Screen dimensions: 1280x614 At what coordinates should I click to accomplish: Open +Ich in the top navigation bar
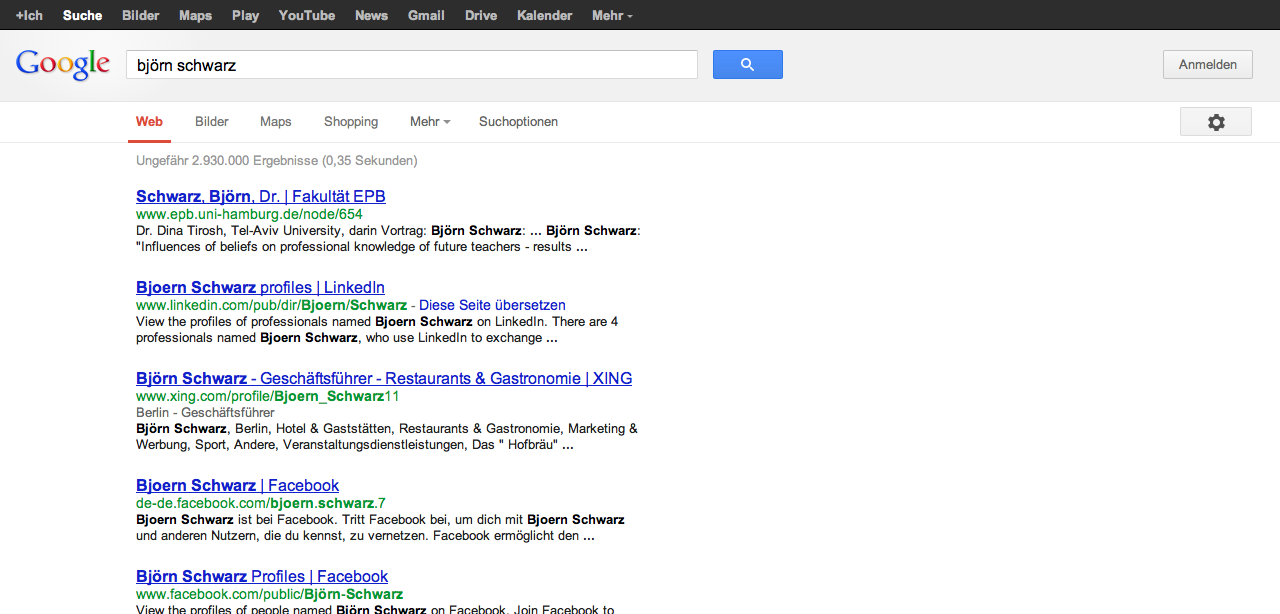(x=29, y=15)
